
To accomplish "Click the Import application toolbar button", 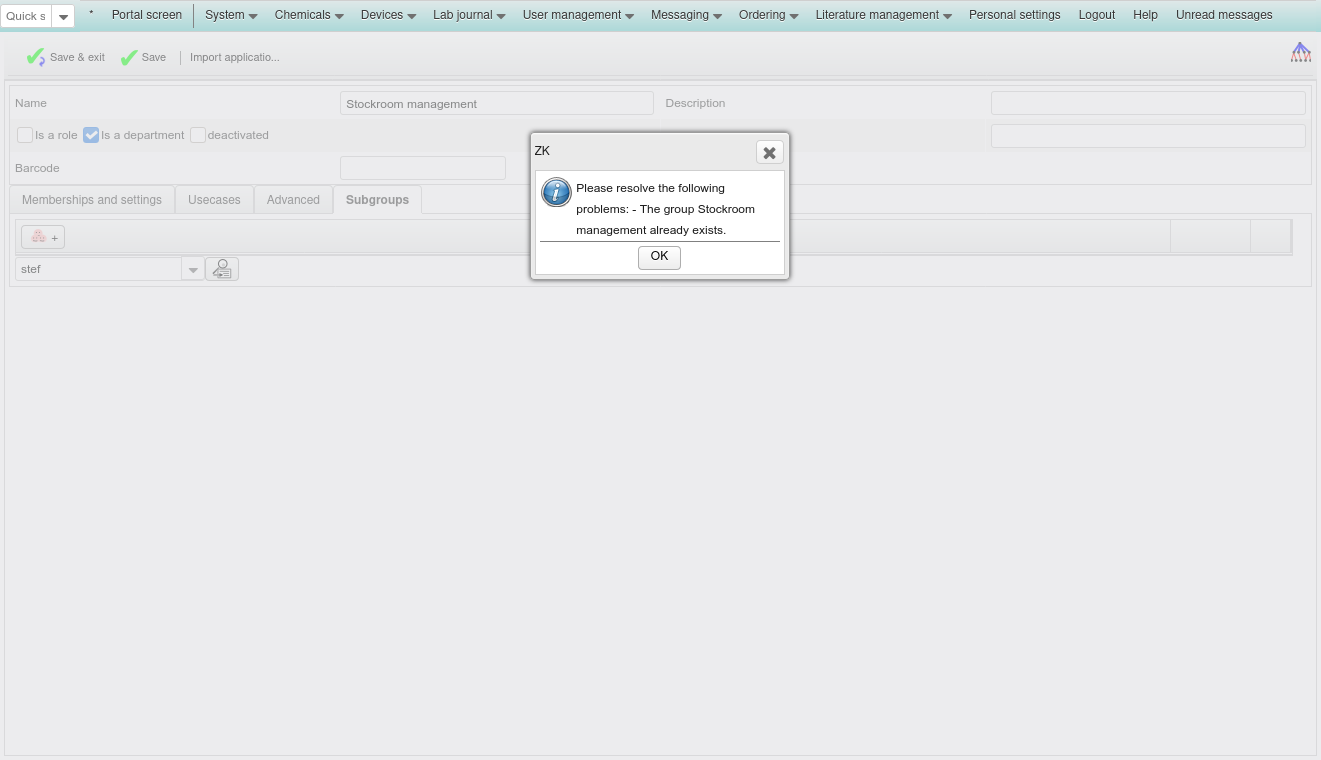I will point(235,58).
